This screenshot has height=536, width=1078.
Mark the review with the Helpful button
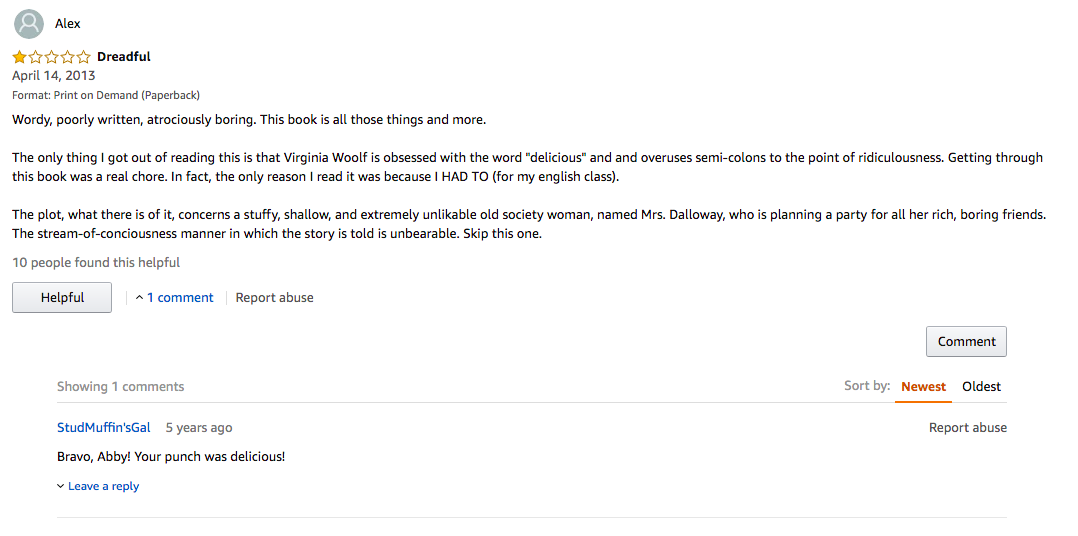[62, 298]
